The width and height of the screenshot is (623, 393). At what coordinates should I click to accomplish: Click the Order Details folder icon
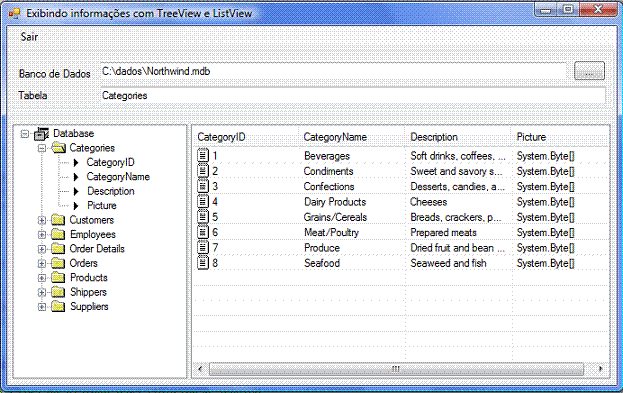click(58, 249)
